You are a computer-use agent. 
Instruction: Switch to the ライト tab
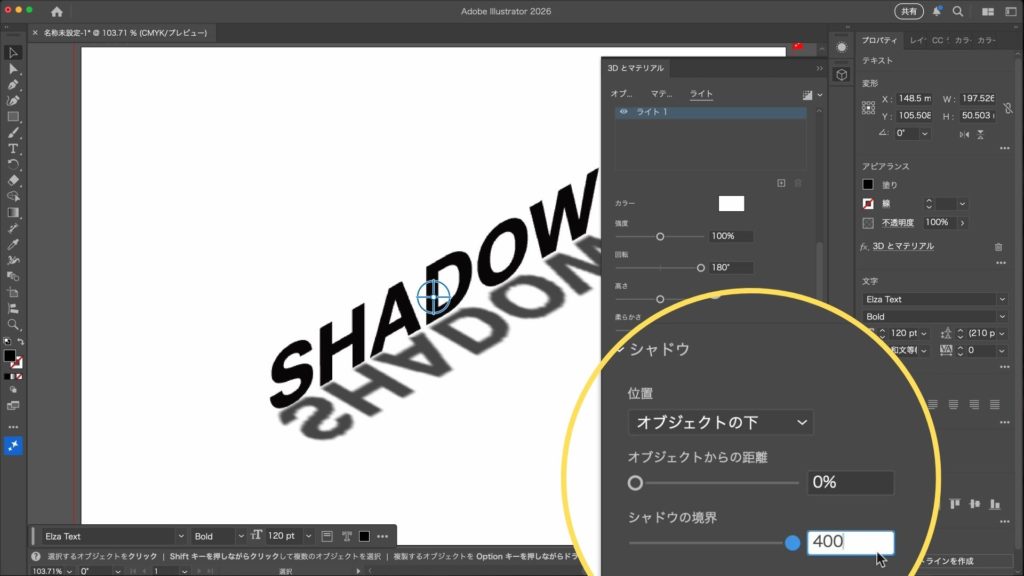click(702, 94)
